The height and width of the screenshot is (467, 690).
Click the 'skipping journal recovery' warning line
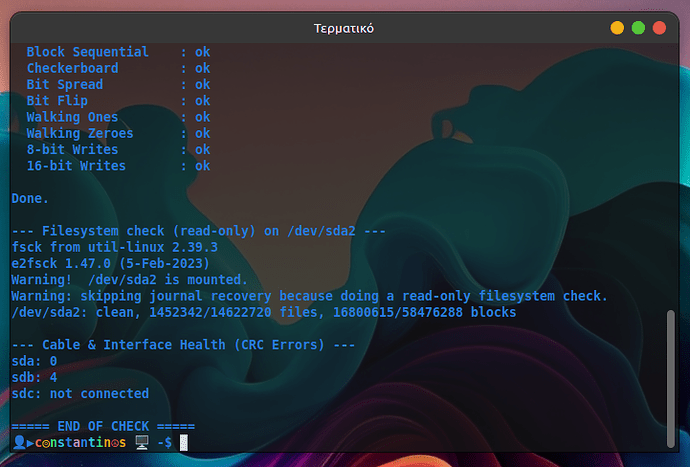[309, 296]
